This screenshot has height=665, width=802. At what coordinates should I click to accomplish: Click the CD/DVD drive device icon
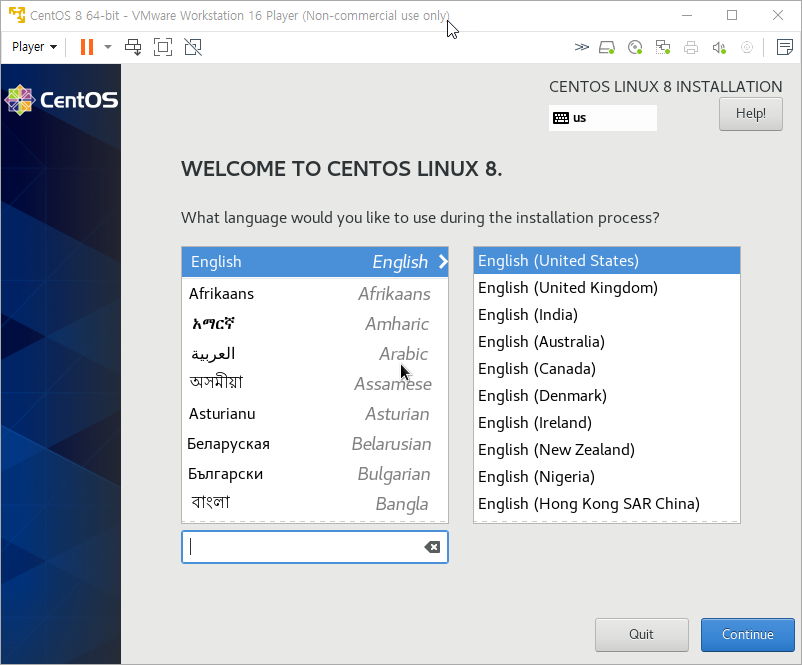pos(635,48)
